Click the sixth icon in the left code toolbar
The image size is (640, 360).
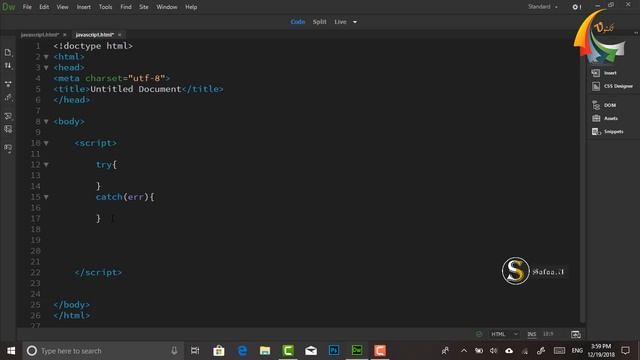click(8, 129)
